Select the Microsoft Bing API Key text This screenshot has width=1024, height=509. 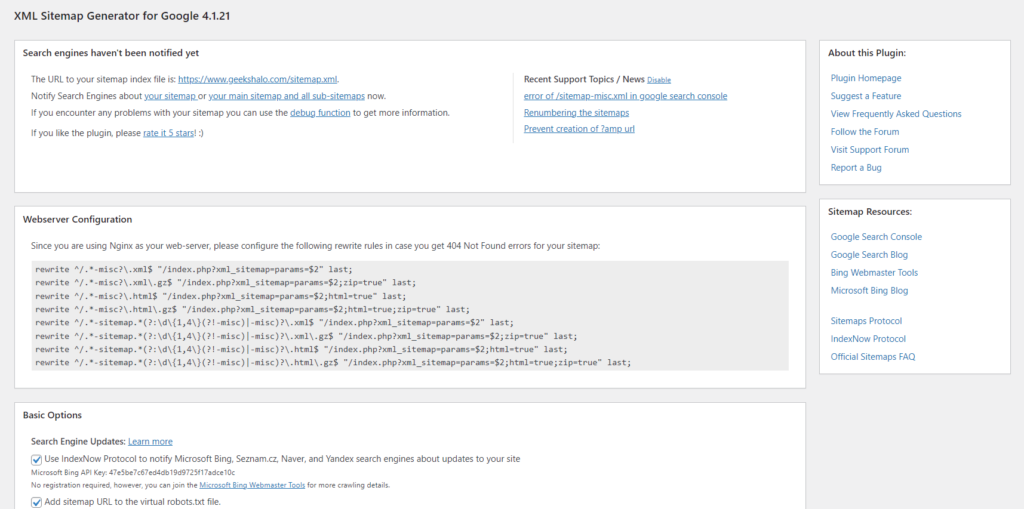(133, 472)
